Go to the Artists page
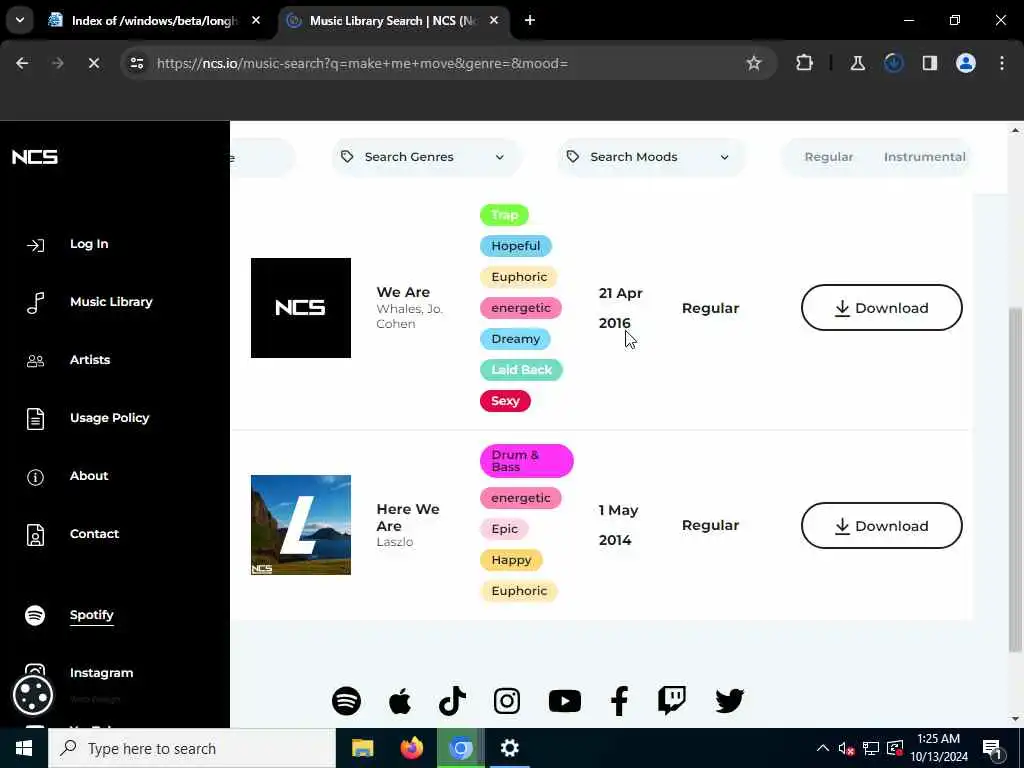Screen dimensions: 1024x768 (90, 360)
